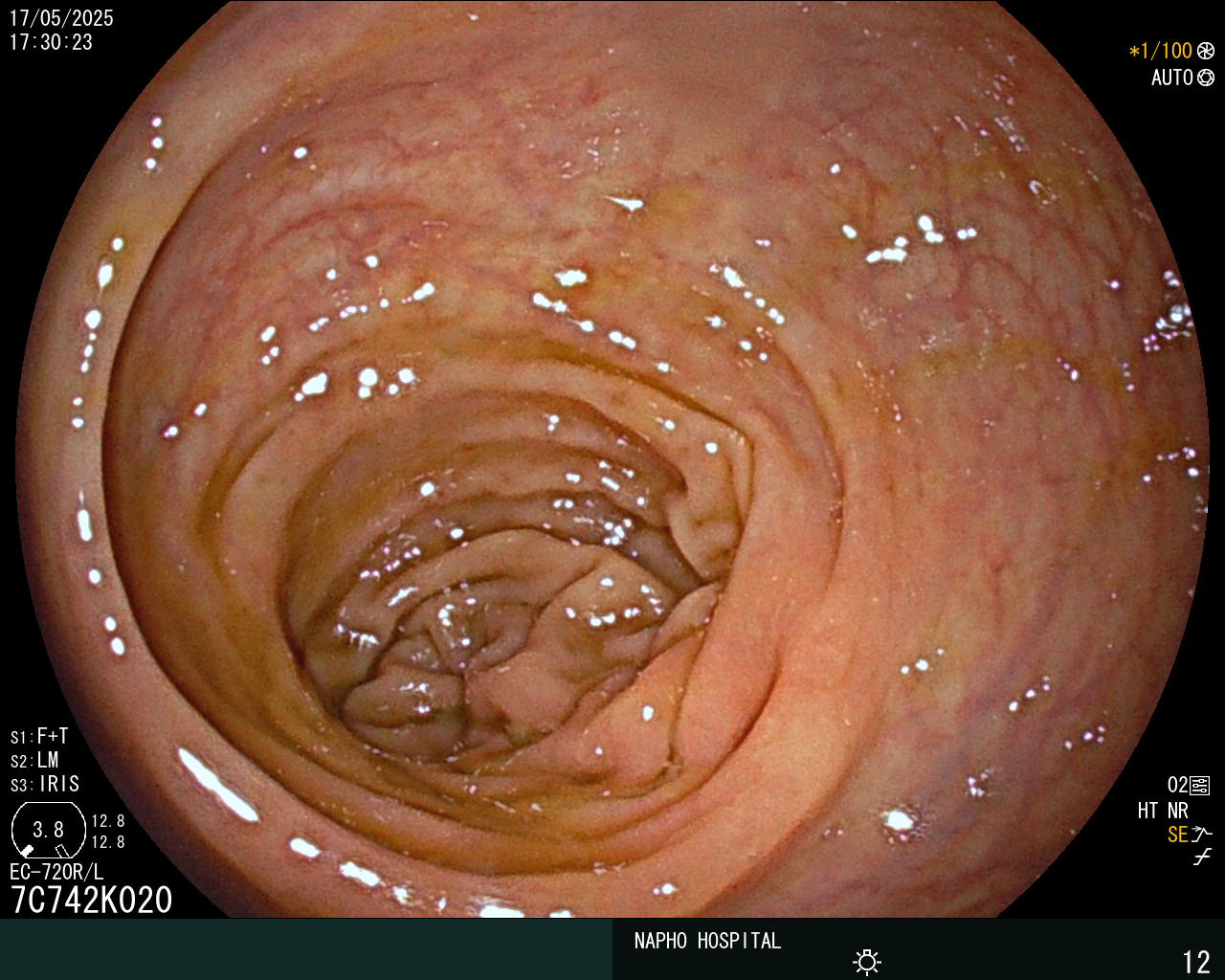Click the lower 12.8 diameter value
This screenshot has height=980, width=1225.
tap(108, 842)
